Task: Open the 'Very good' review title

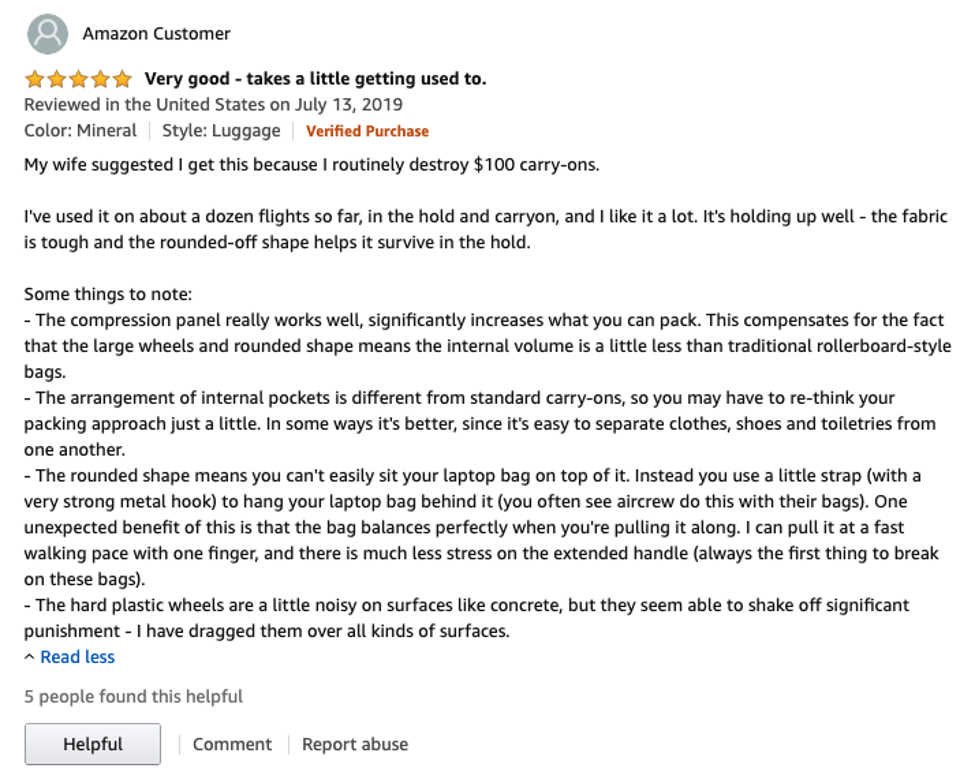Action: coord(316,79)
